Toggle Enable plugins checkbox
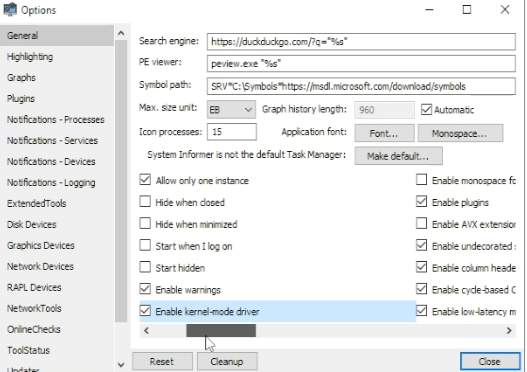 pos(421,202)
